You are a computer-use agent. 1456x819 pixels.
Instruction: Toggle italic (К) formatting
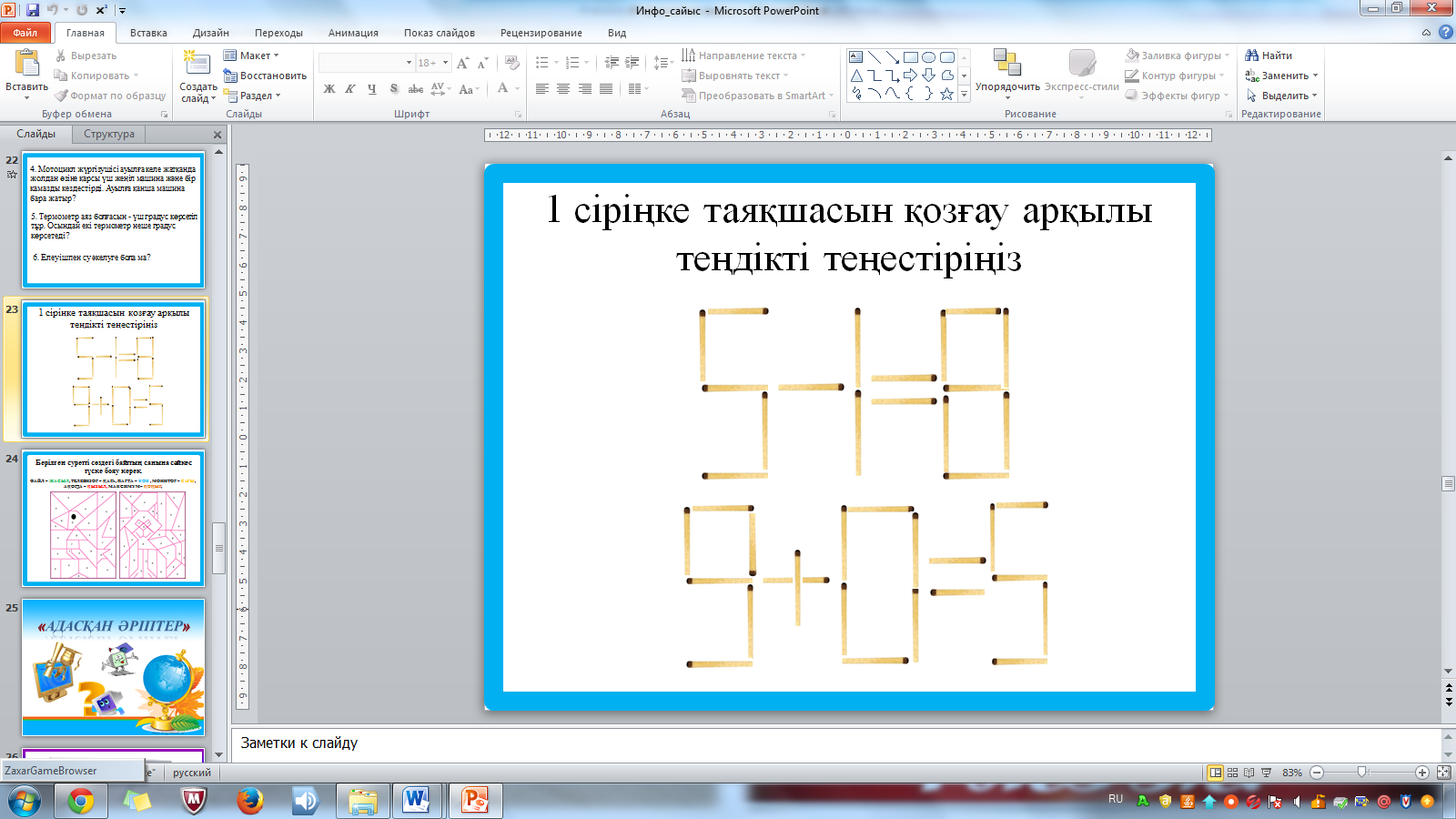tap(350, 88)
